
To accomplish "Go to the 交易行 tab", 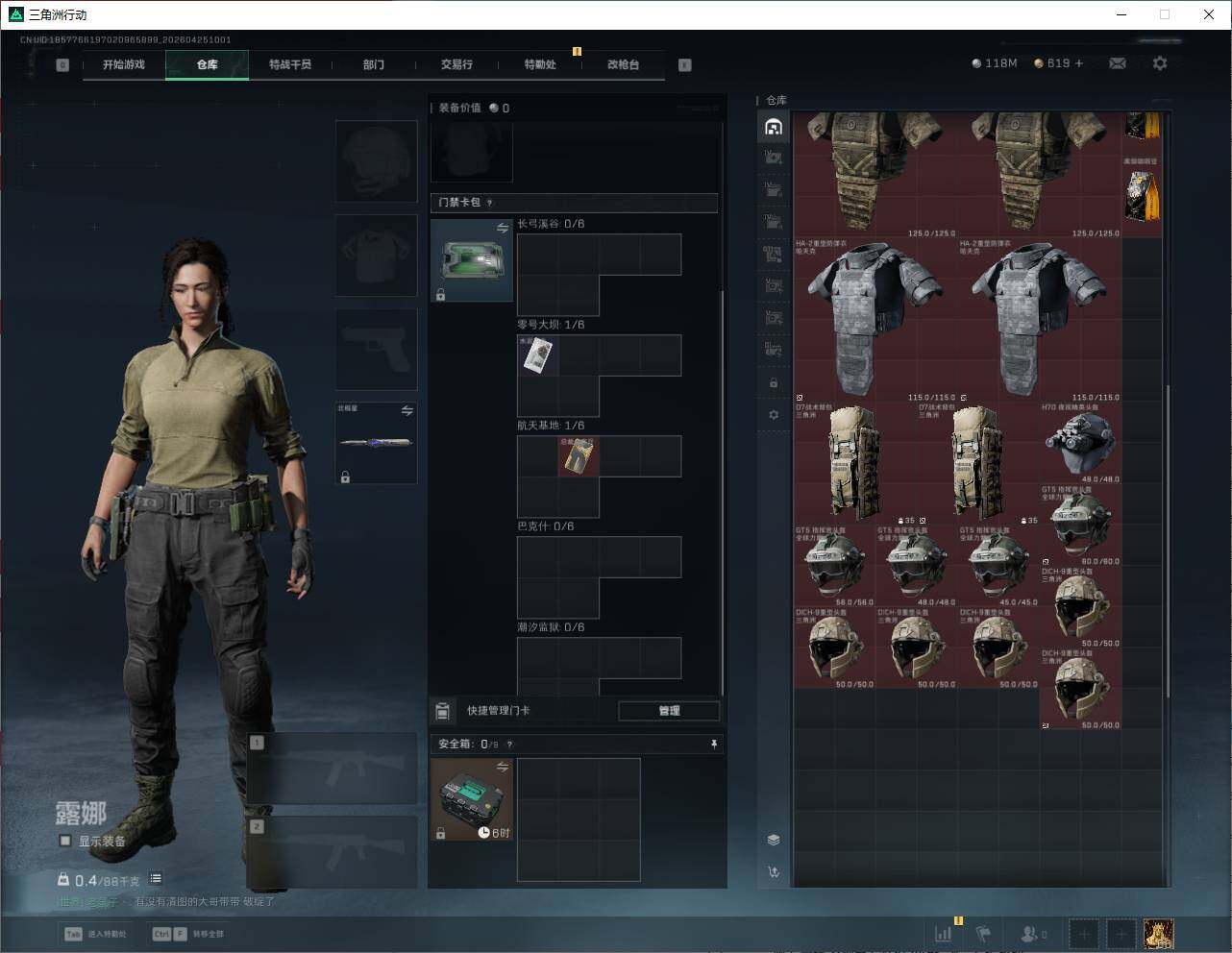I will [456, 64].
